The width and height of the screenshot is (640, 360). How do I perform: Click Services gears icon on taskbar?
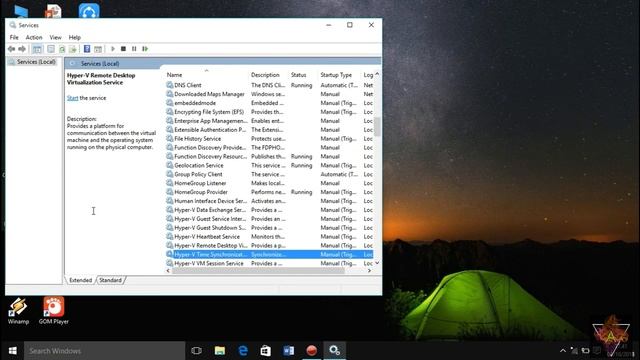tap(335, 351)
